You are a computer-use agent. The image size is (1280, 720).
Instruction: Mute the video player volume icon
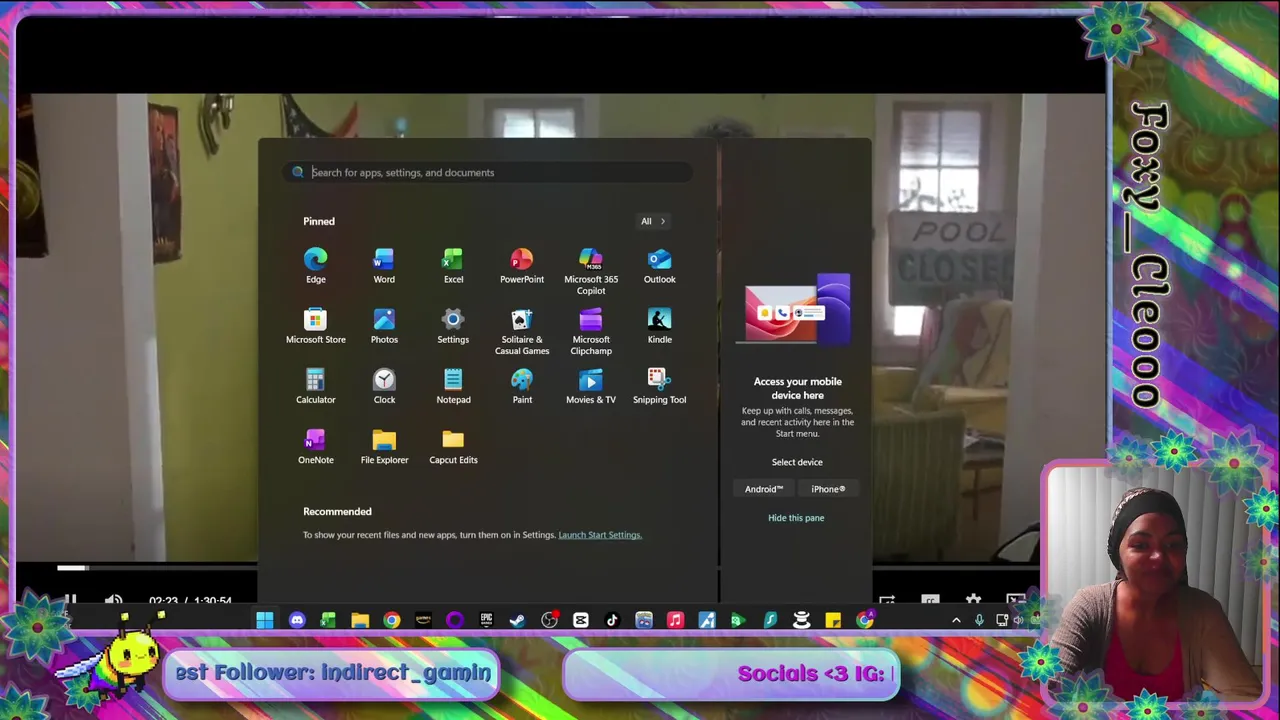coord(113,601)
